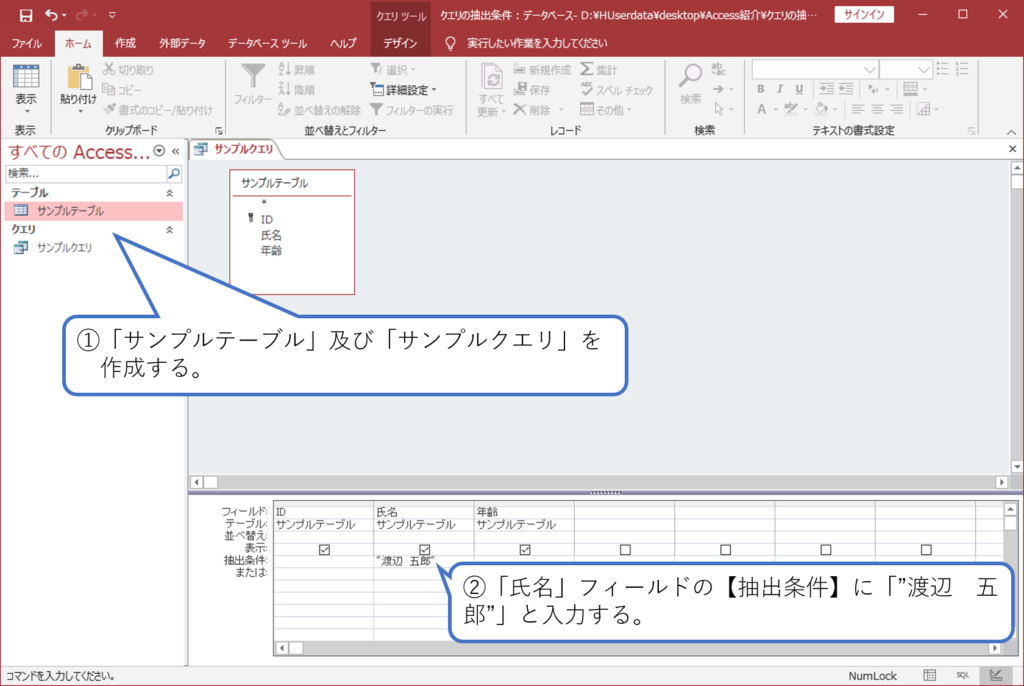Click フィルターの実行 toggle filter
Image resolution: width=1024 pixels, height=686 pixels.
[411, 110]
